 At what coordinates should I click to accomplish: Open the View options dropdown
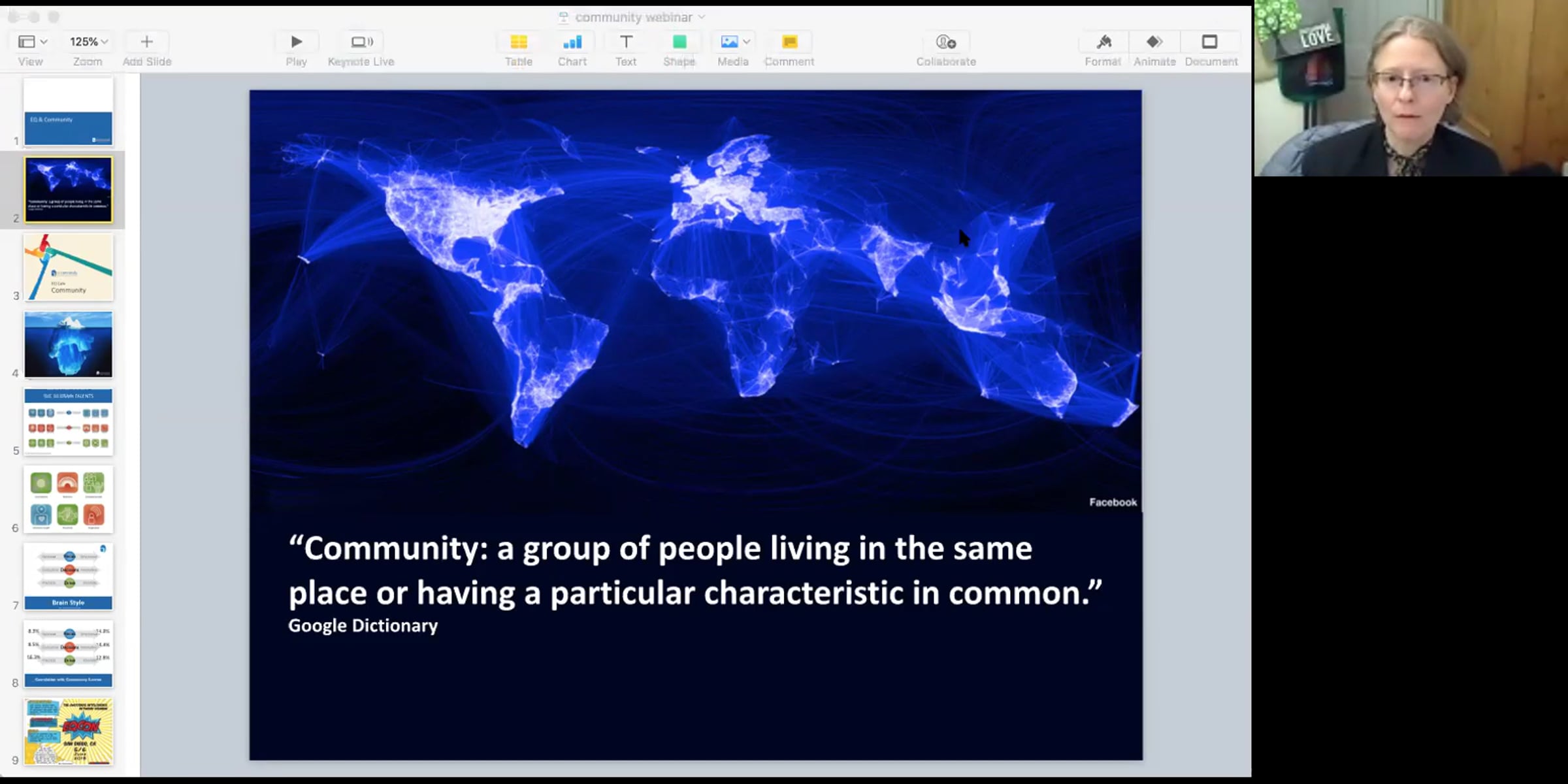(33, 42)
